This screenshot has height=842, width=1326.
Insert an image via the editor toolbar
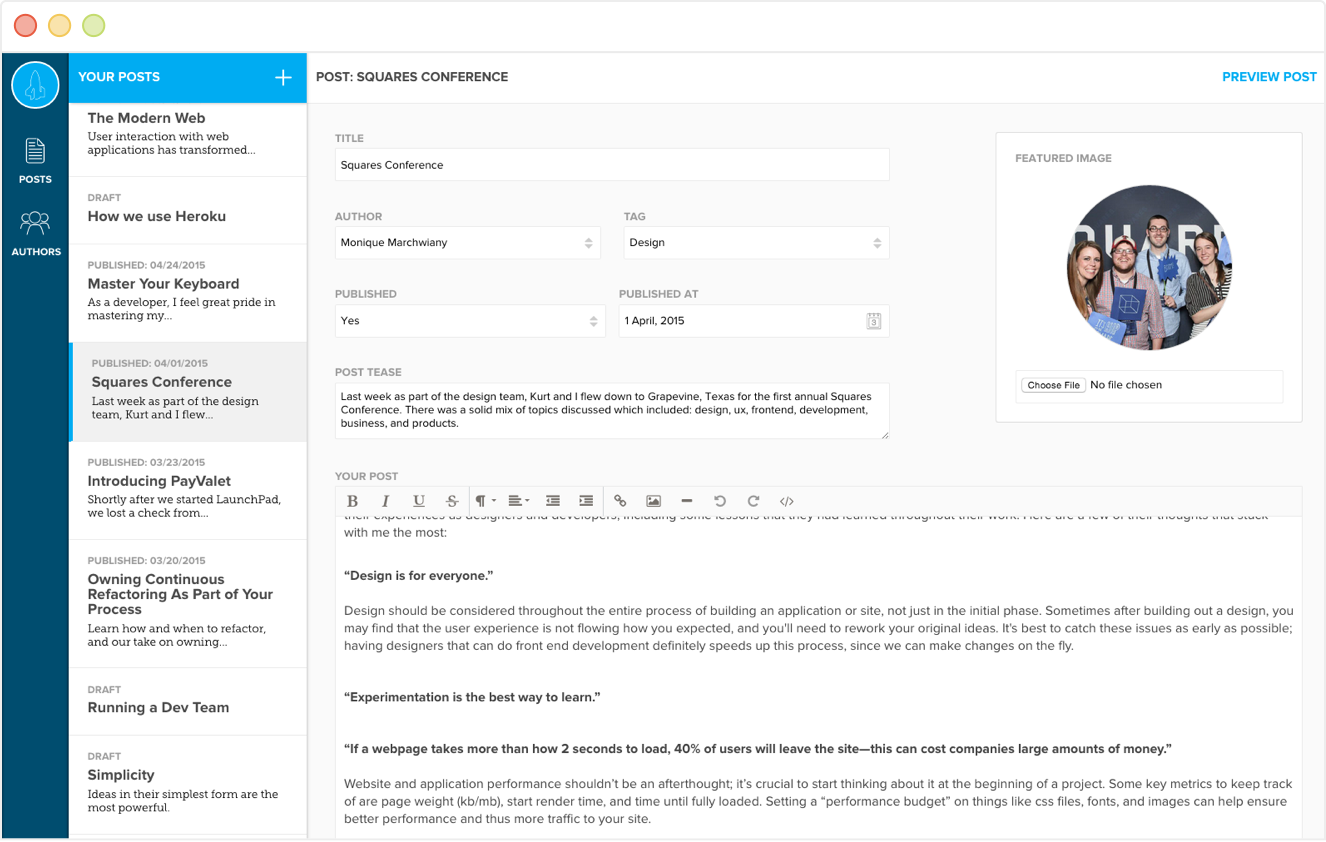pos(653,501)
